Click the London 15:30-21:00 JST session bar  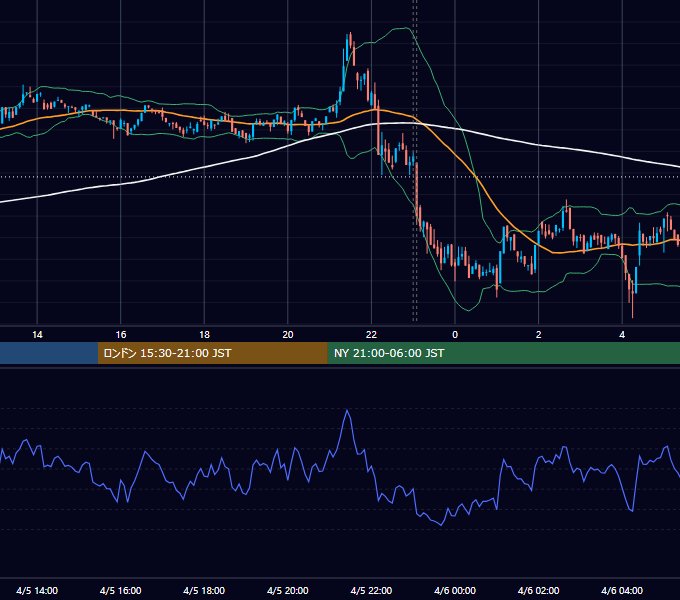(x=212, y=353)
